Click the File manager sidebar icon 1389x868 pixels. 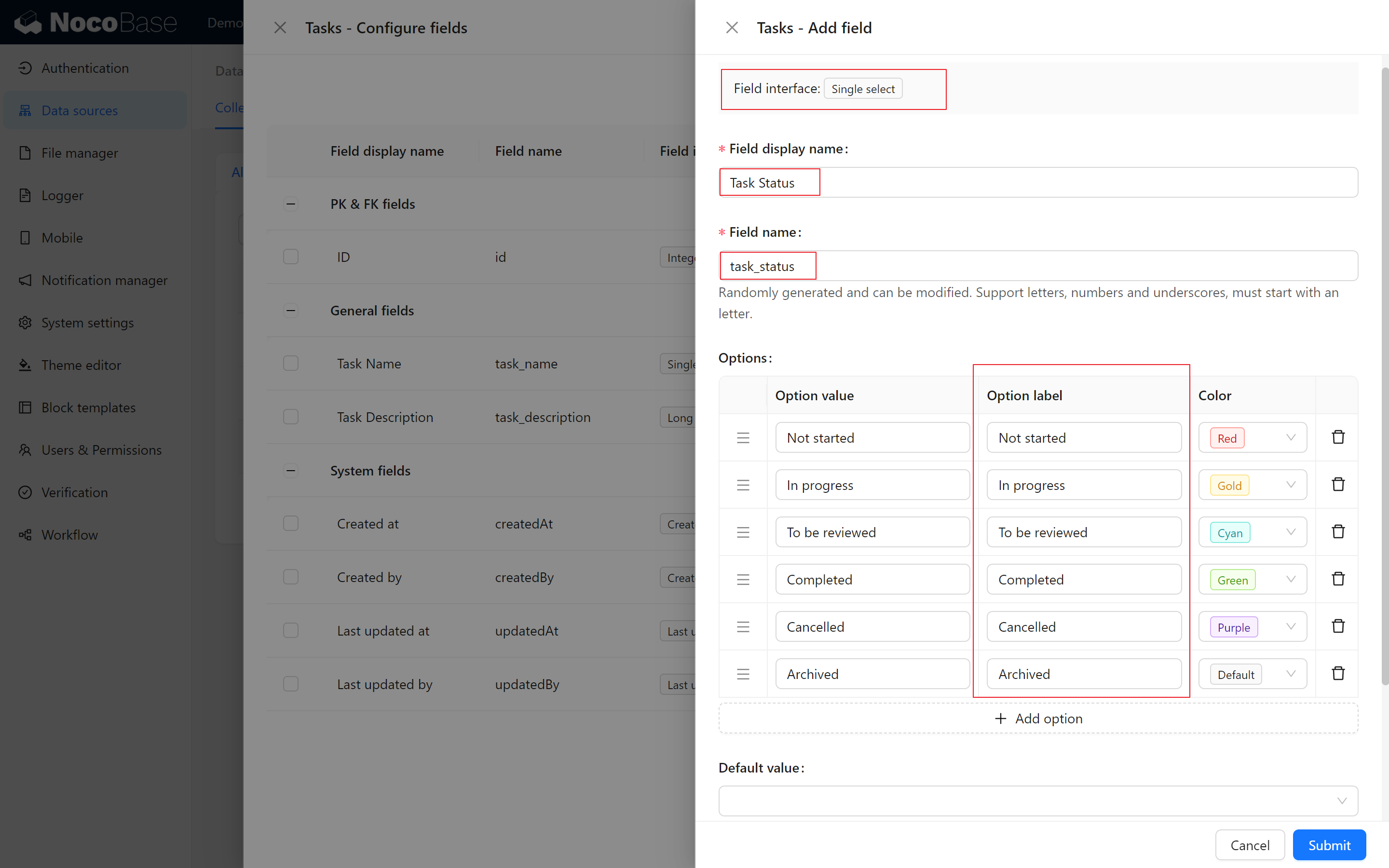coord(25,153)
